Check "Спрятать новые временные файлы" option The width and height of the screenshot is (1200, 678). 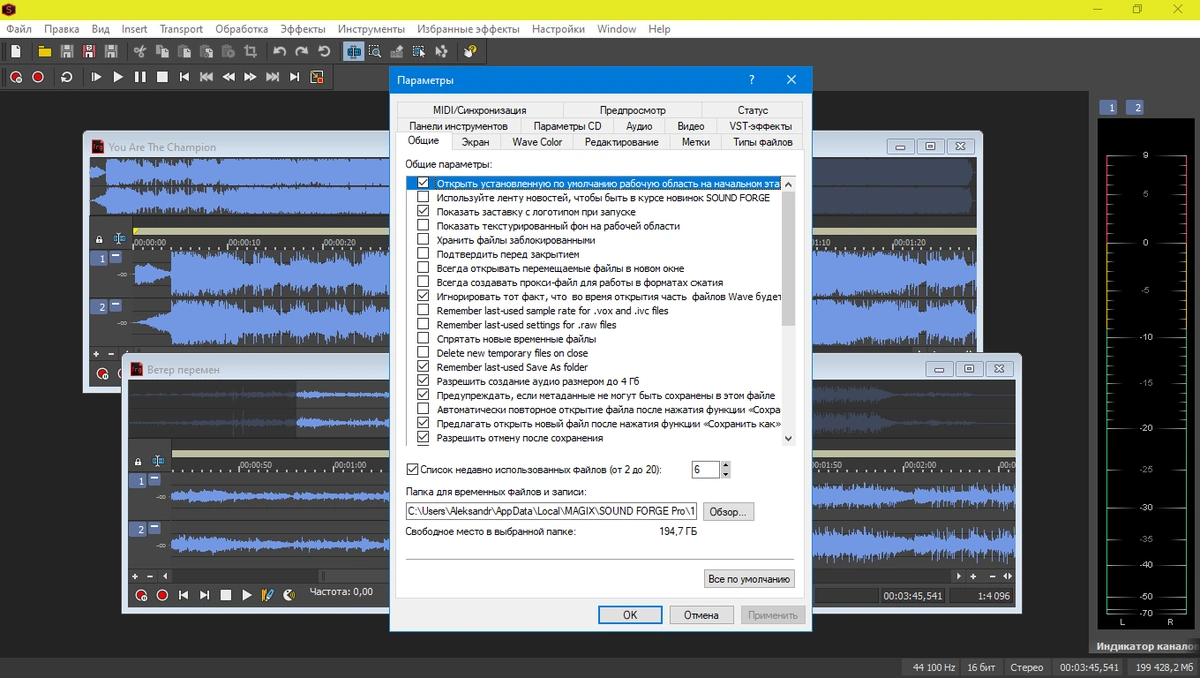(423, 339)
